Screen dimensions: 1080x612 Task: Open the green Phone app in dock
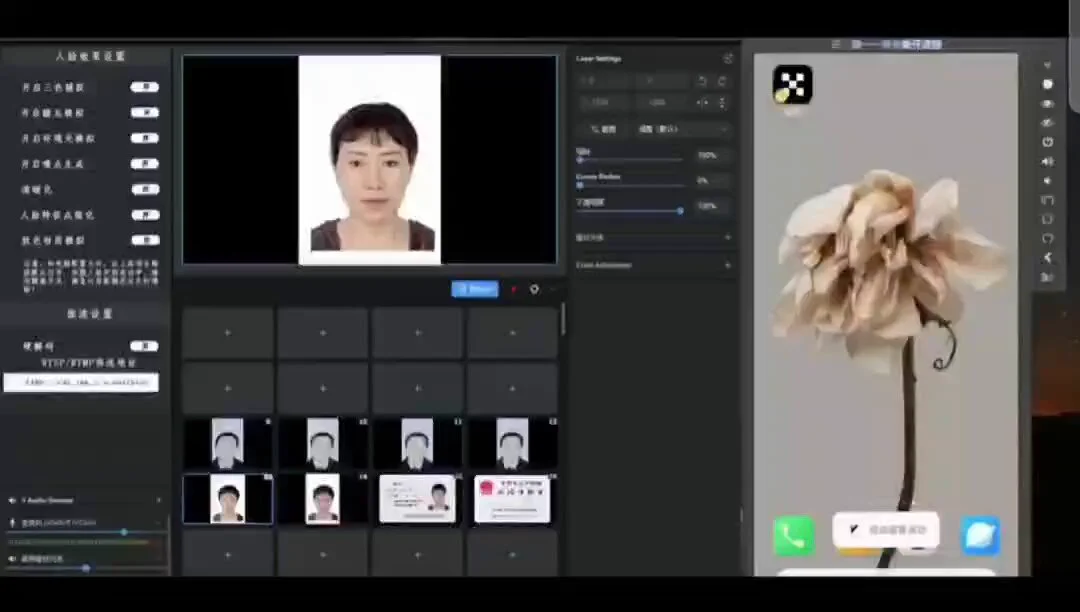click(x=793, y=536)
